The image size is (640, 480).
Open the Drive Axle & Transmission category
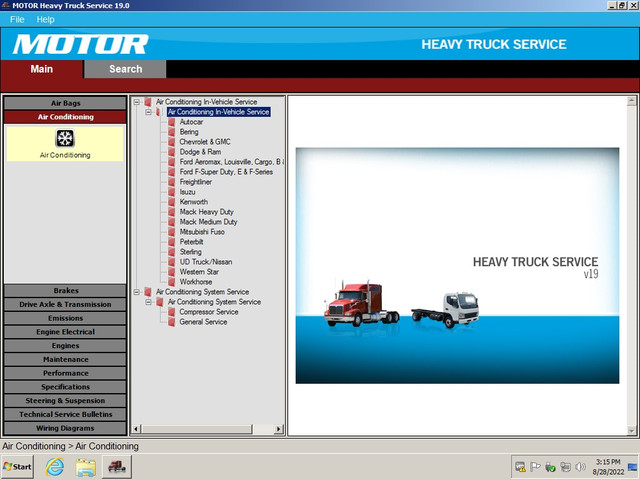65,304
